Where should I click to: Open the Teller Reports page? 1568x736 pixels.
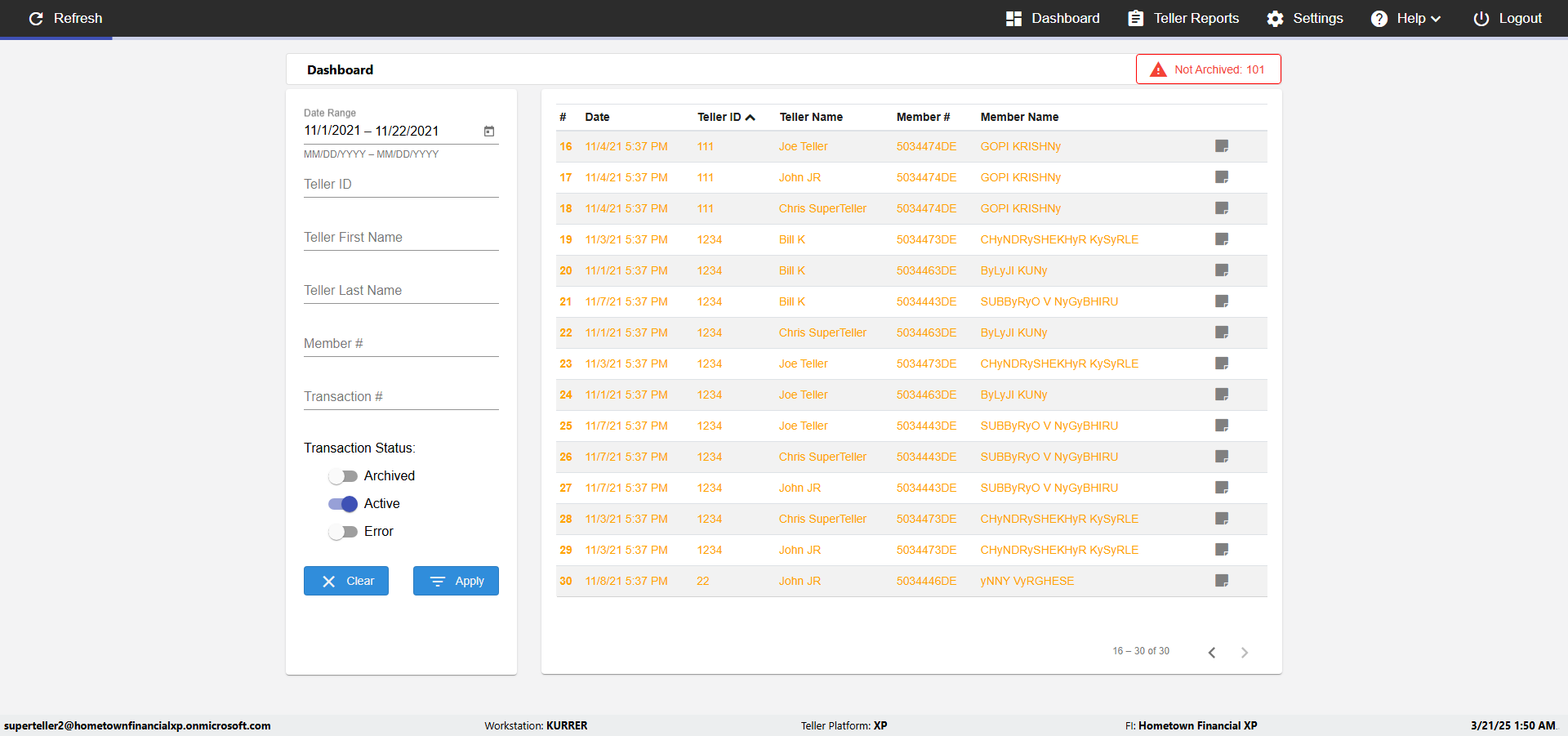tap(1183, 19)
